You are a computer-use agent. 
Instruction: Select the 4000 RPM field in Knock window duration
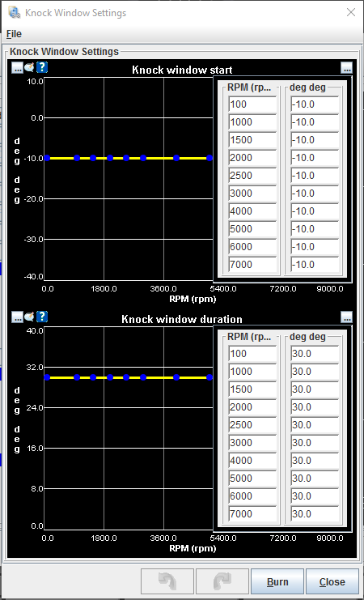[252, 460]
